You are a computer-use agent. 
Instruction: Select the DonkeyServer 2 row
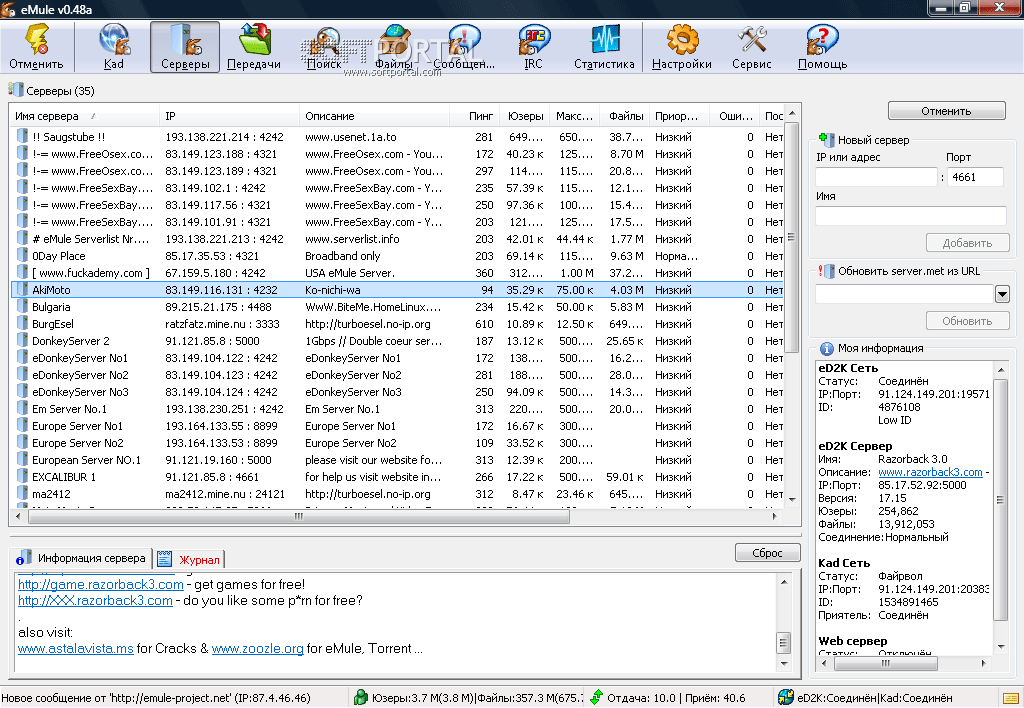397,341
